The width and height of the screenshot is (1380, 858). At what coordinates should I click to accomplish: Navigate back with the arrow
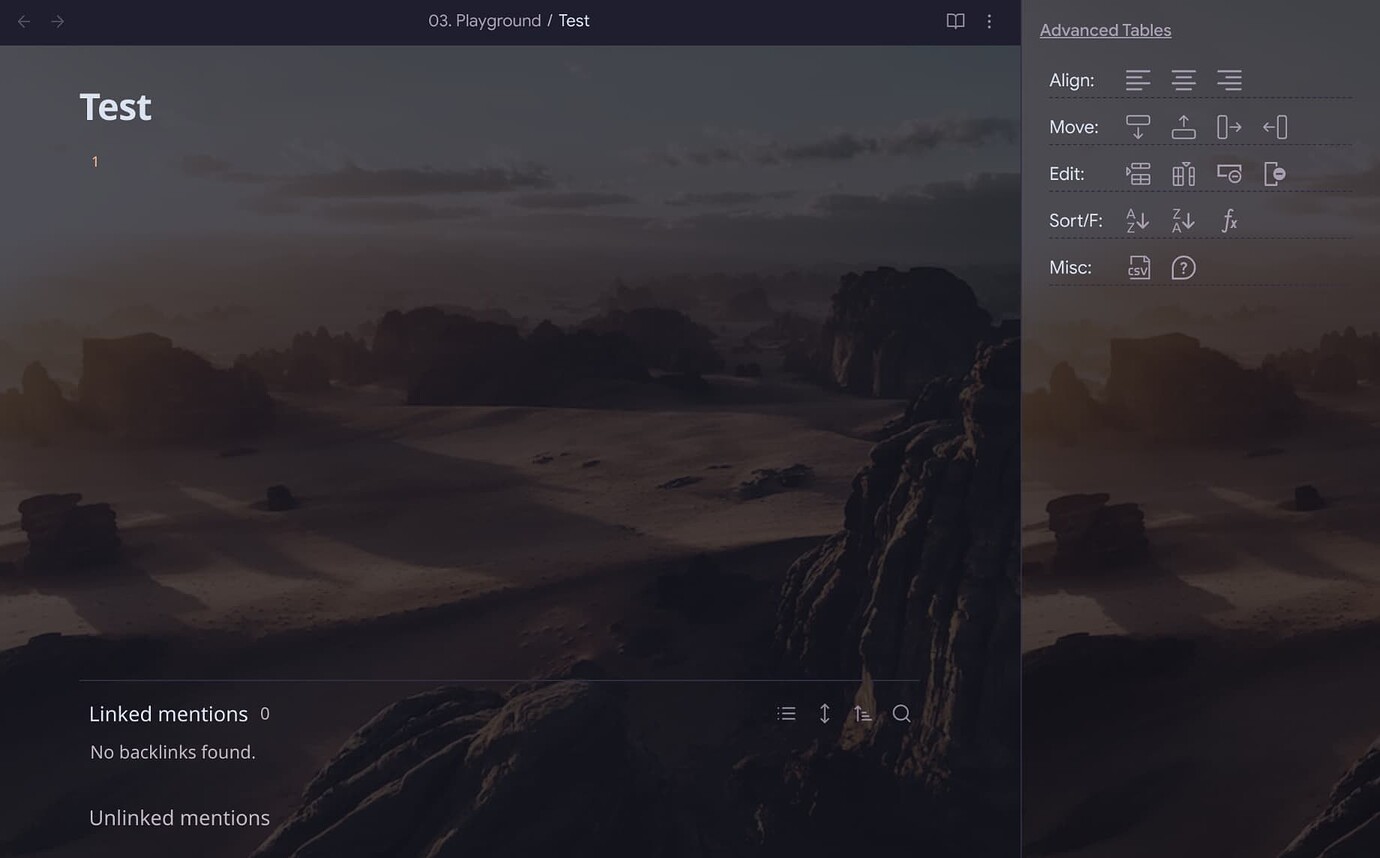coord(22,20)
